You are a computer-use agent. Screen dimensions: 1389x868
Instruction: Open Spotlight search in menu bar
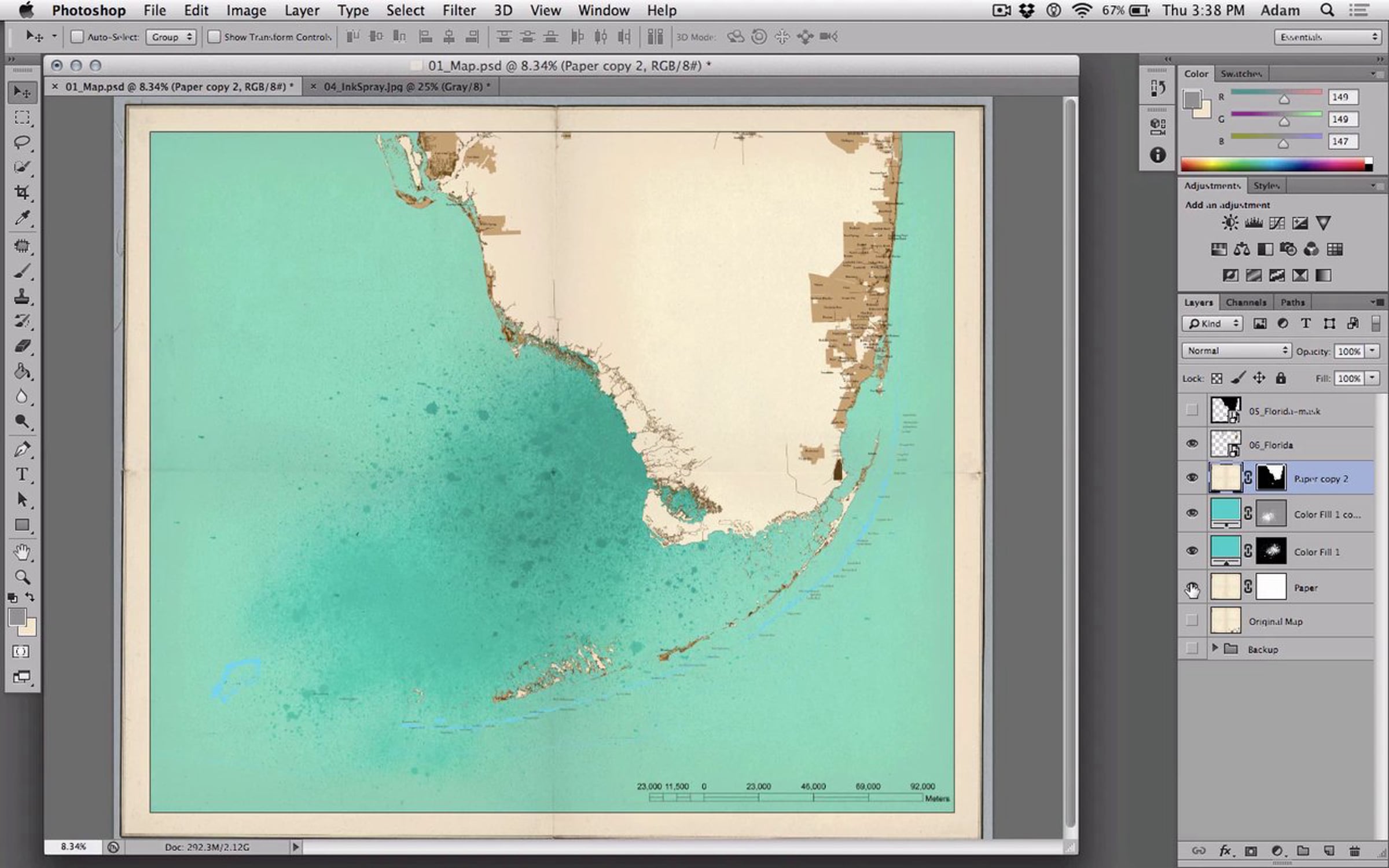click(1327, 10)
